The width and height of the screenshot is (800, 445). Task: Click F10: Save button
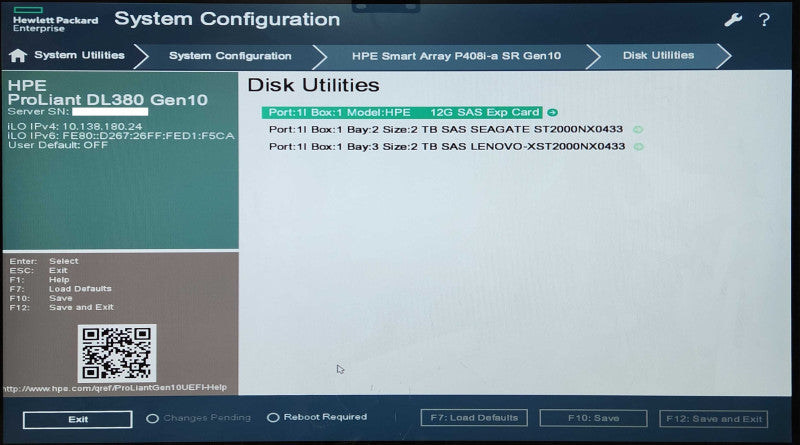[x=593, y=418]
